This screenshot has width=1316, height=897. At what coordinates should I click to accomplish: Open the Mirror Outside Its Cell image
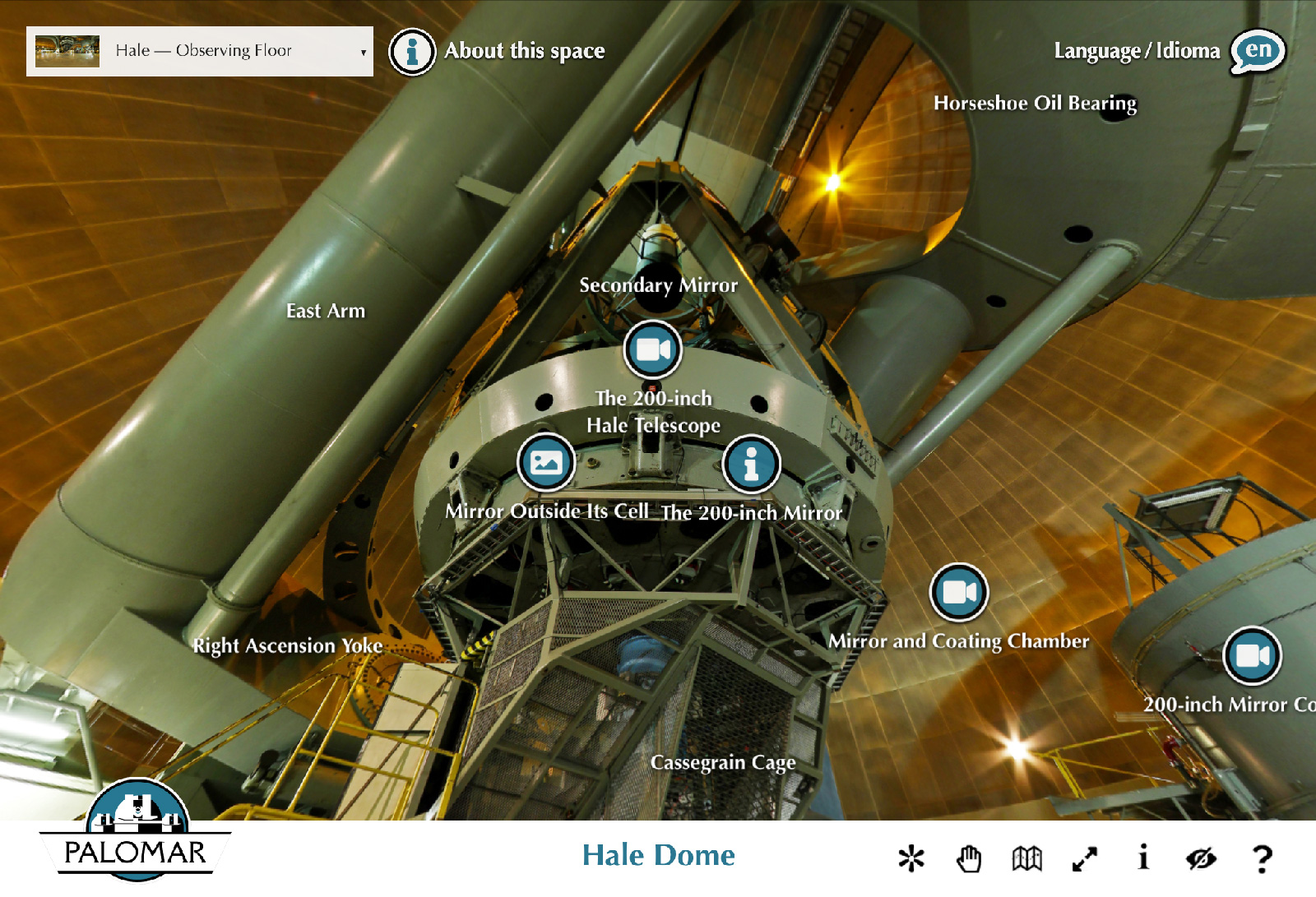coord(545,462)
